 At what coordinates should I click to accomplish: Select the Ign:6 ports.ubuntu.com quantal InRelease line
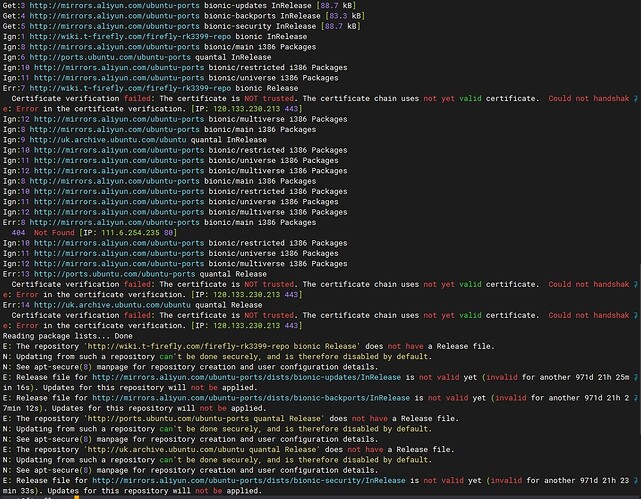[x=137, y=57]
